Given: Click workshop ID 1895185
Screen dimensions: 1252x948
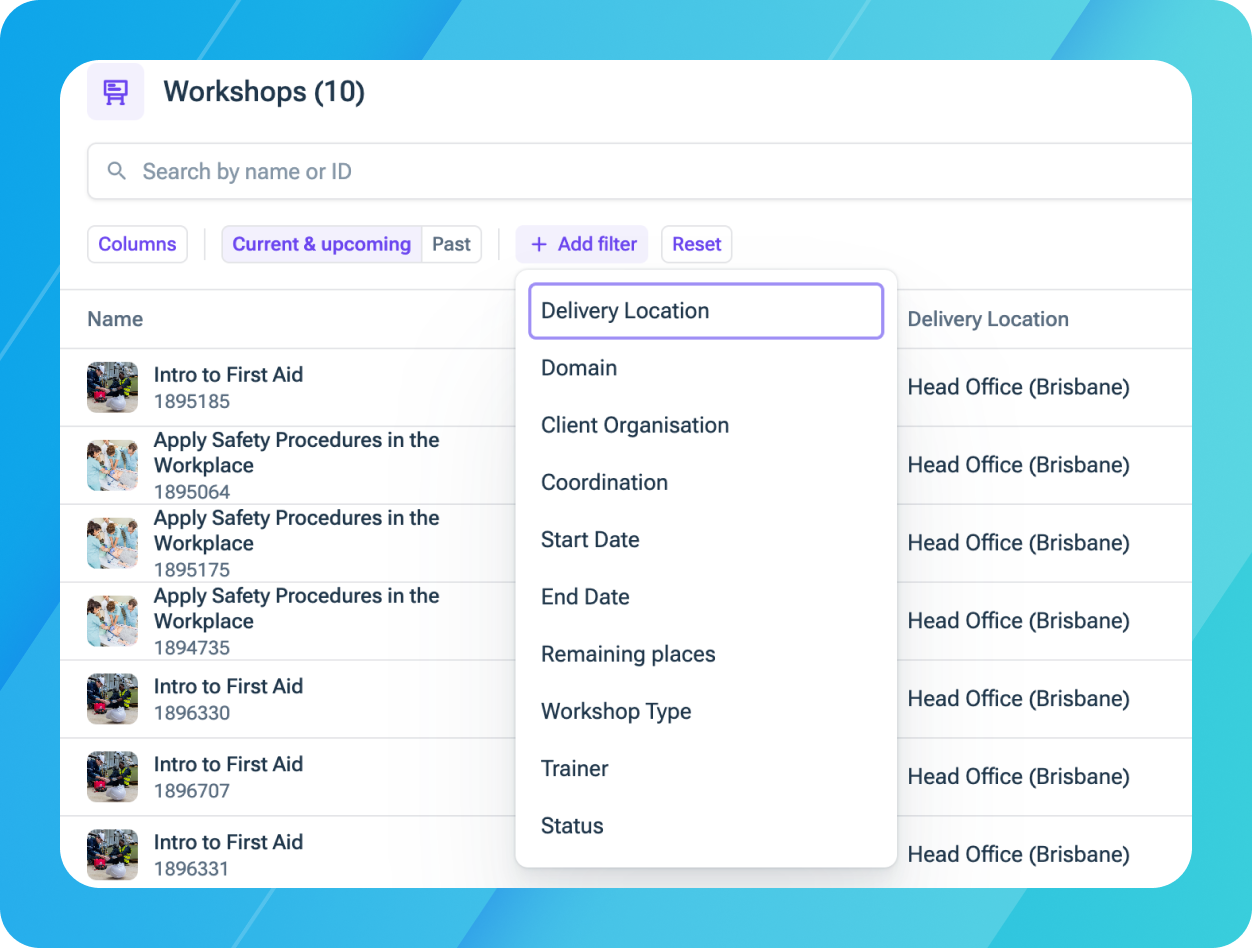Looking at the screenshot, I should tap(192, 402).
